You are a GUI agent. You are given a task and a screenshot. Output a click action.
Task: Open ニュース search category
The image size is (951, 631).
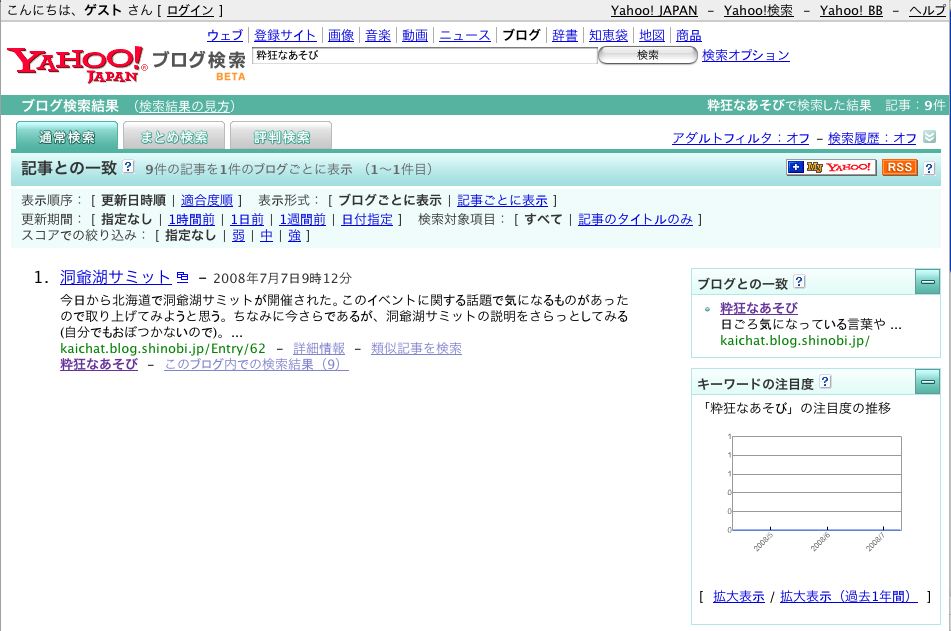465,35
